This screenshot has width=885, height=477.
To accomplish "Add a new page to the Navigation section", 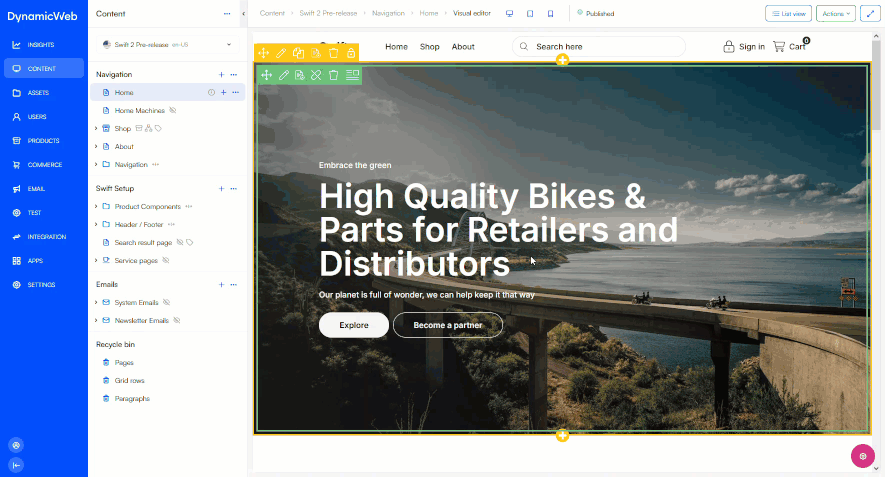I will pyautogui.click(x=221, y=75).
